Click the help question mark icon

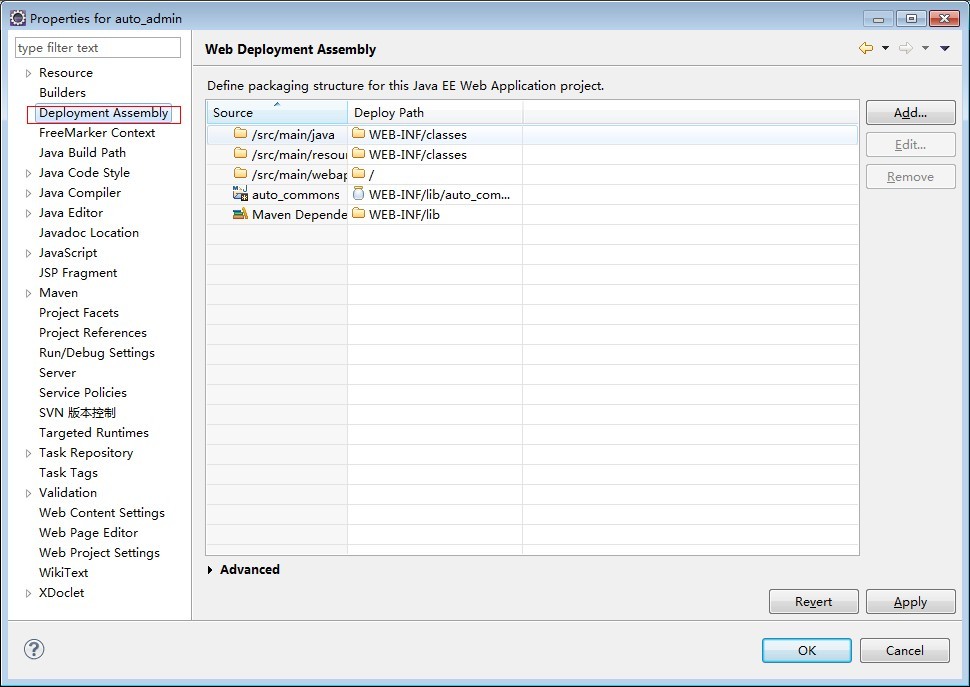coord(34,649)
